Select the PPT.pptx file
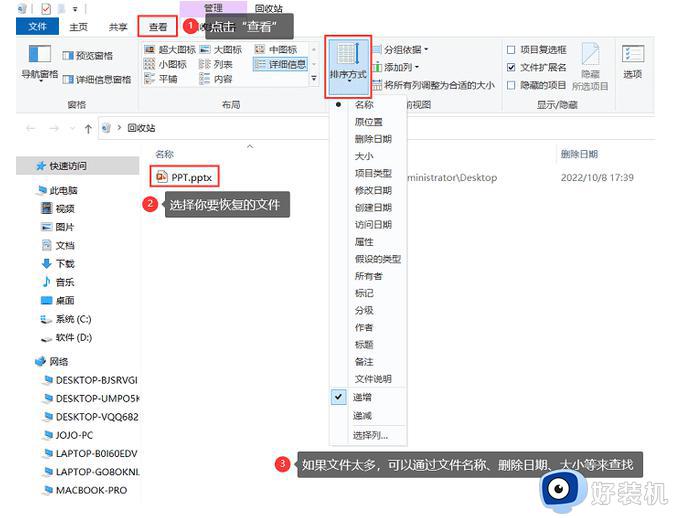 coord(185,177)
